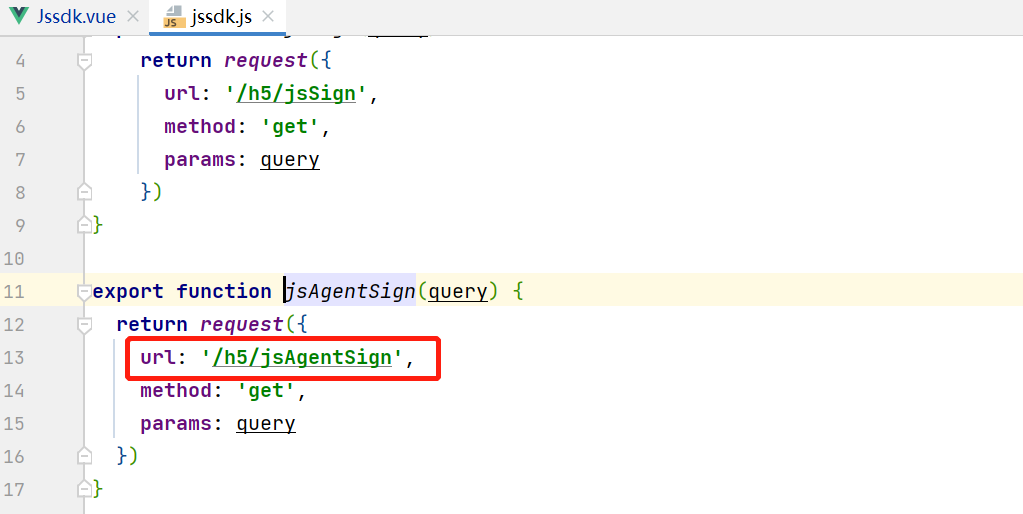Collapse the fold marker on line 4

click(84, 61)
